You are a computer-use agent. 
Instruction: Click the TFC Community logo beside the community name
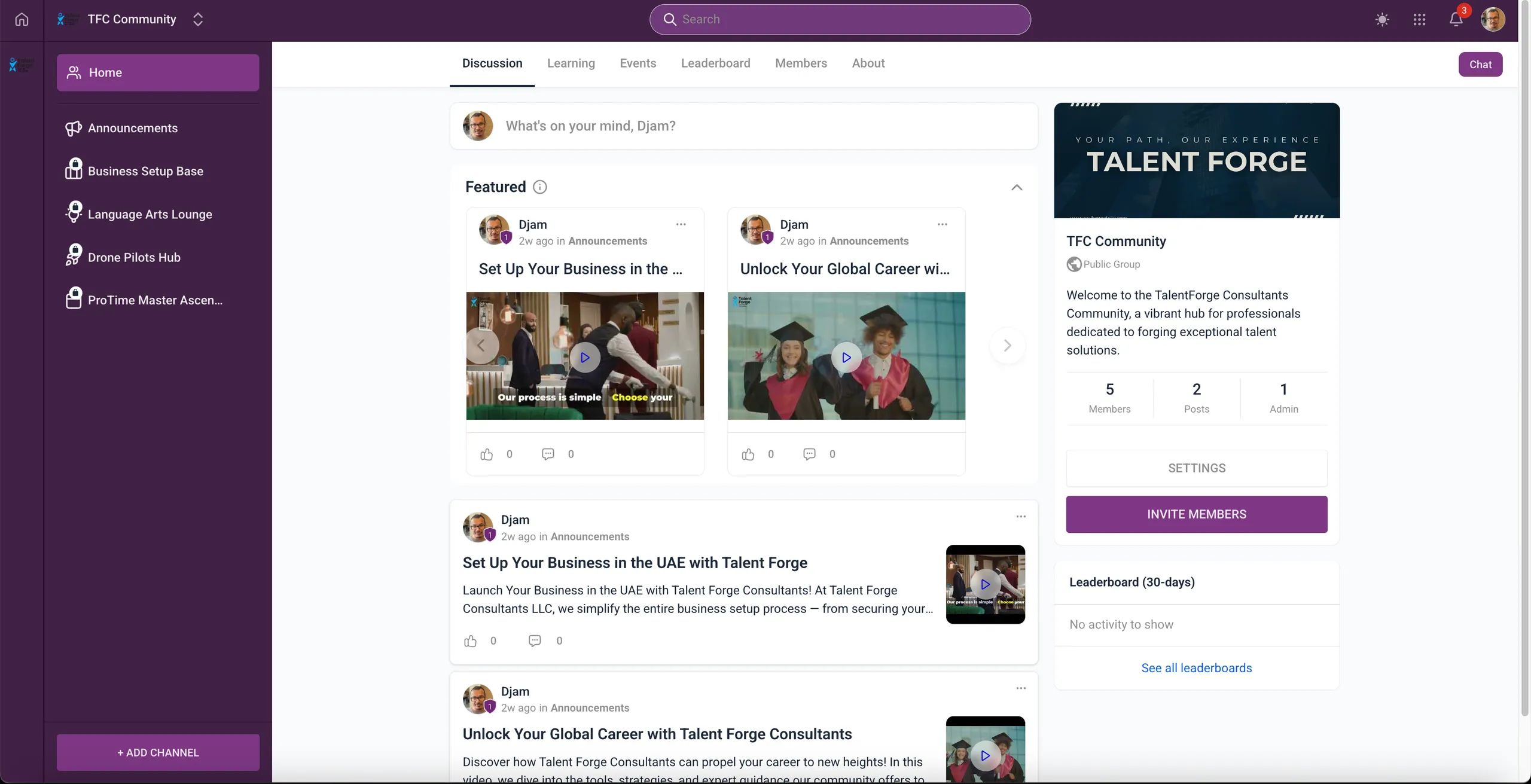[x=68, y=19]
